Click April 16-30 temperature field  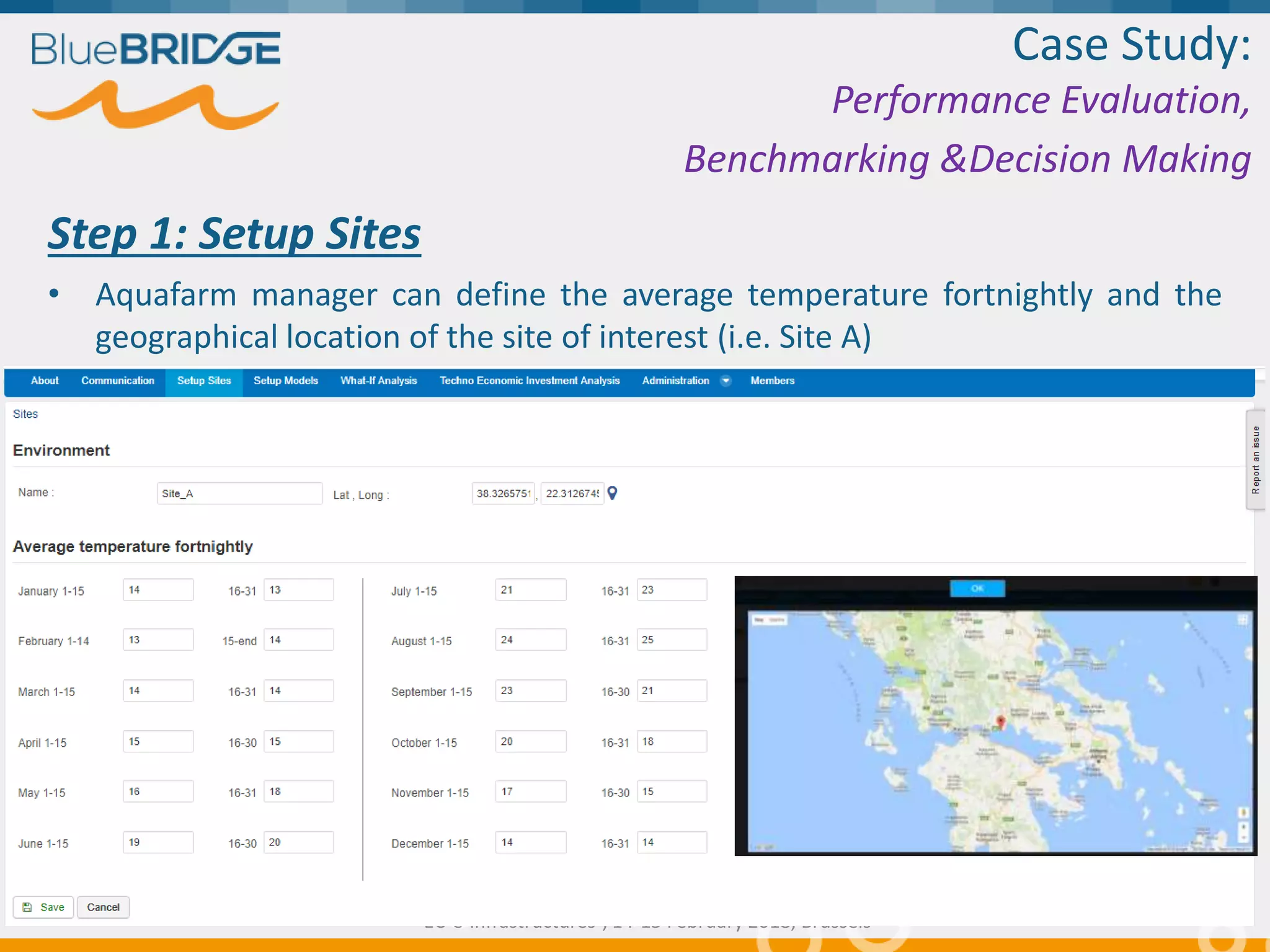tap(299, 741)
